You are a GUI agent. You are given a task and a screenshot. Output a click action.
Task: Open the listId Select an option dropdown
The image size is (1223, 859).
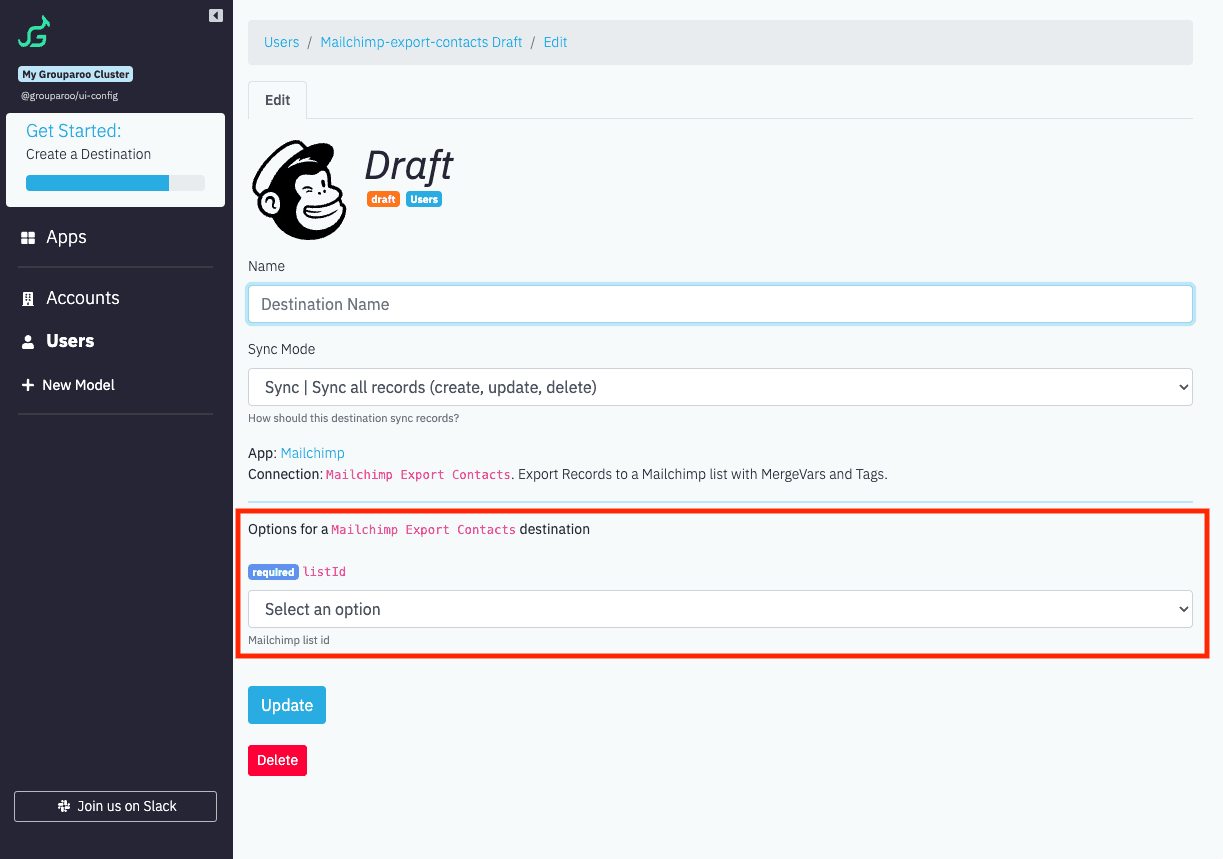[x=720, y=609]
